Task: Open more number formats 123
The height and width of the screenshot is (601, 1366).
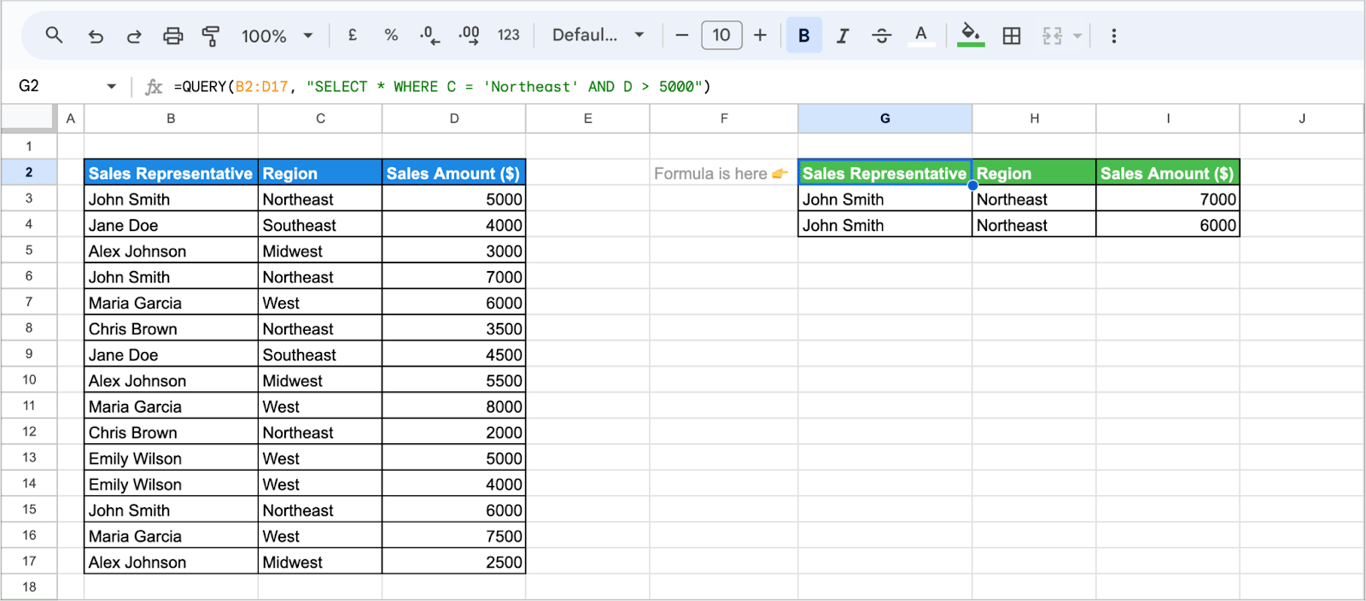Action: (x=508, y=35)
